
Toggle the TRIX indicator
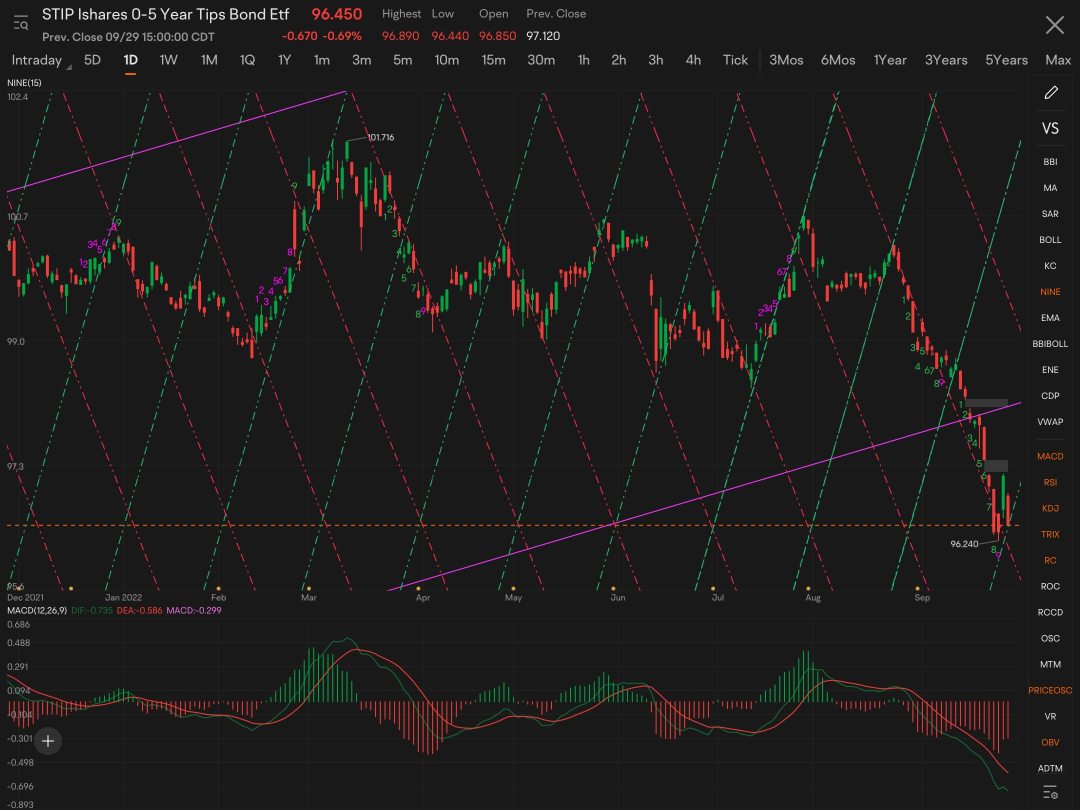click(x=1050, y=534)
